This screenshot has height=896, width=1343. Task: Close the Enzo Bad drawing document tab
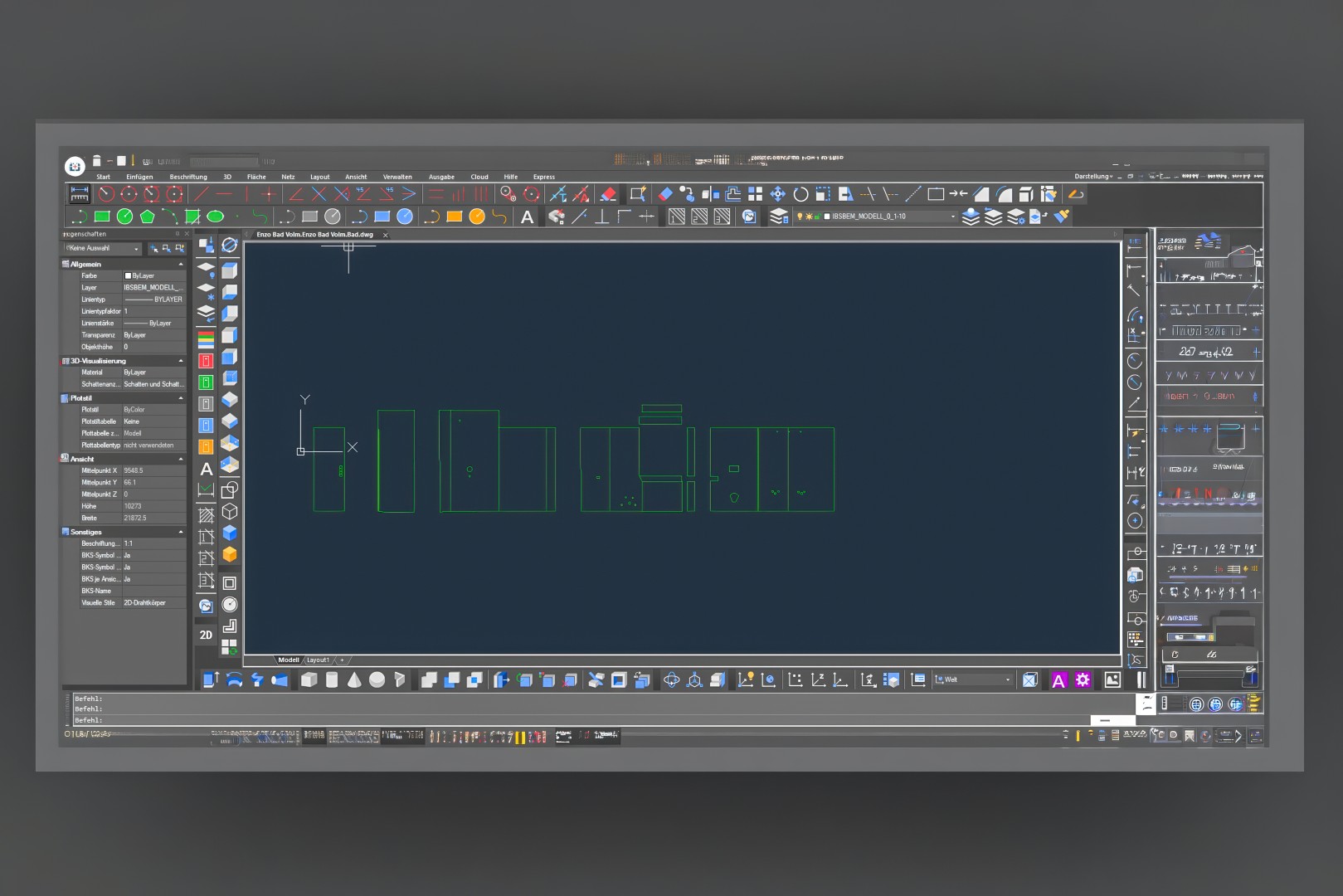coord(386,235)
